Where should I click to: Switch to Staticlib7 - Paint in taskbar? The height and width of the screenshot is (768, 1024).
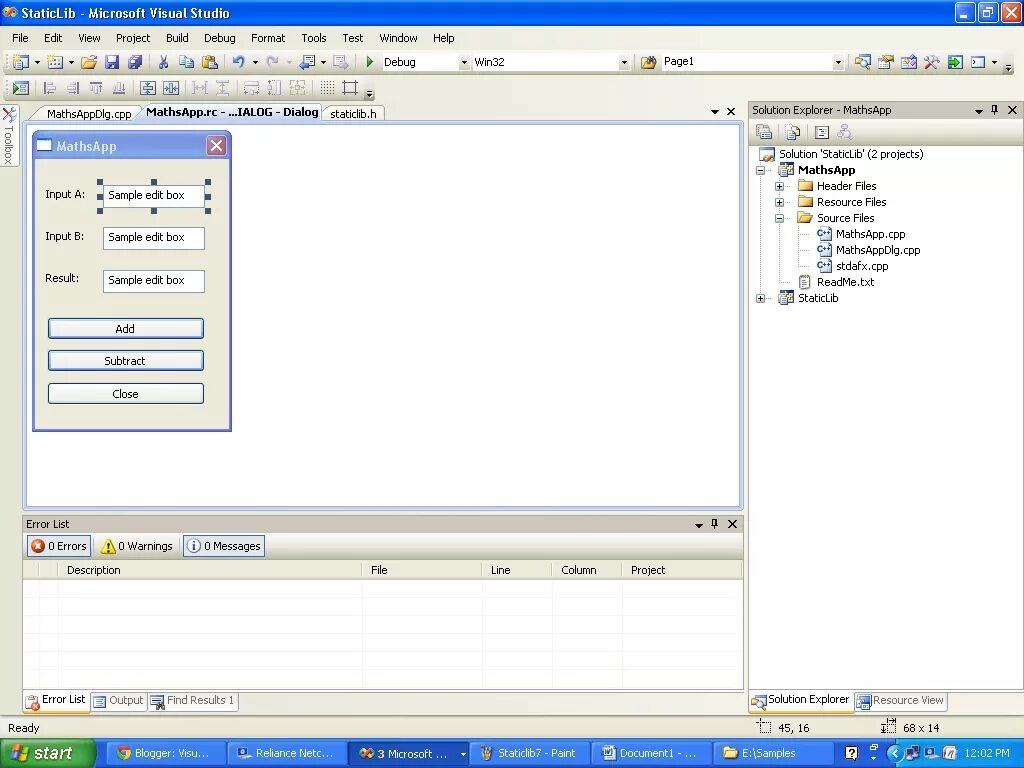point(530,753)
